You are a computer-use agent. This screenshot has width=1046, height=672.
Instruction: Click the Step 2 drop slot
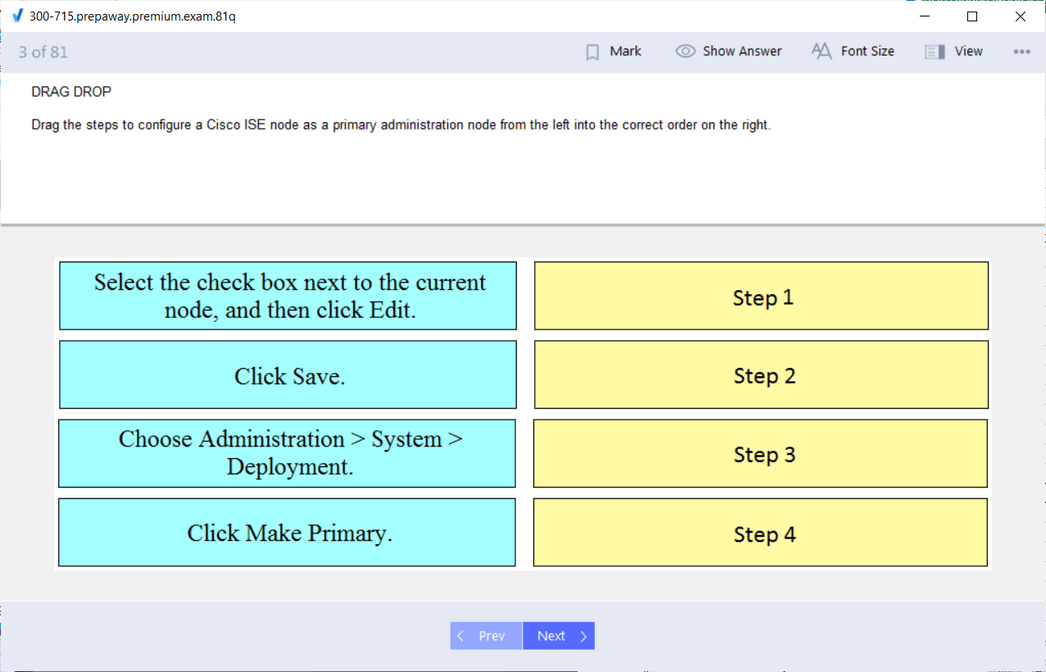[761, 374]
